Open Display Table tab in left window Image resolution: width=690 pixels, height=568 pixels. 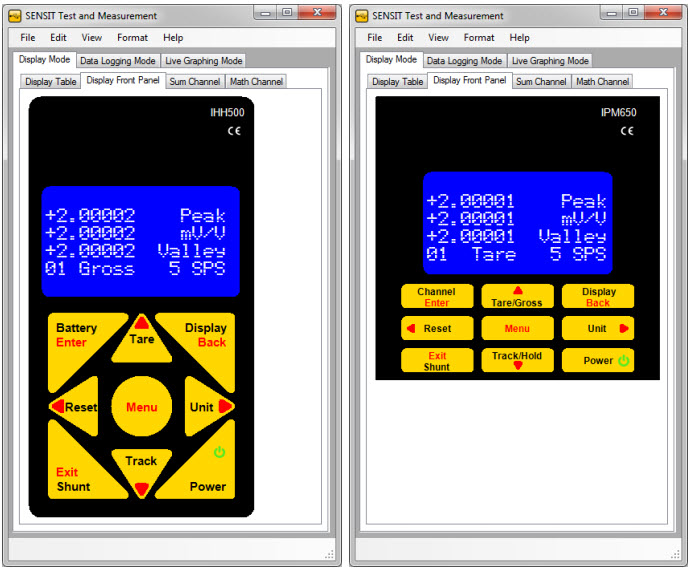point(51,82)
